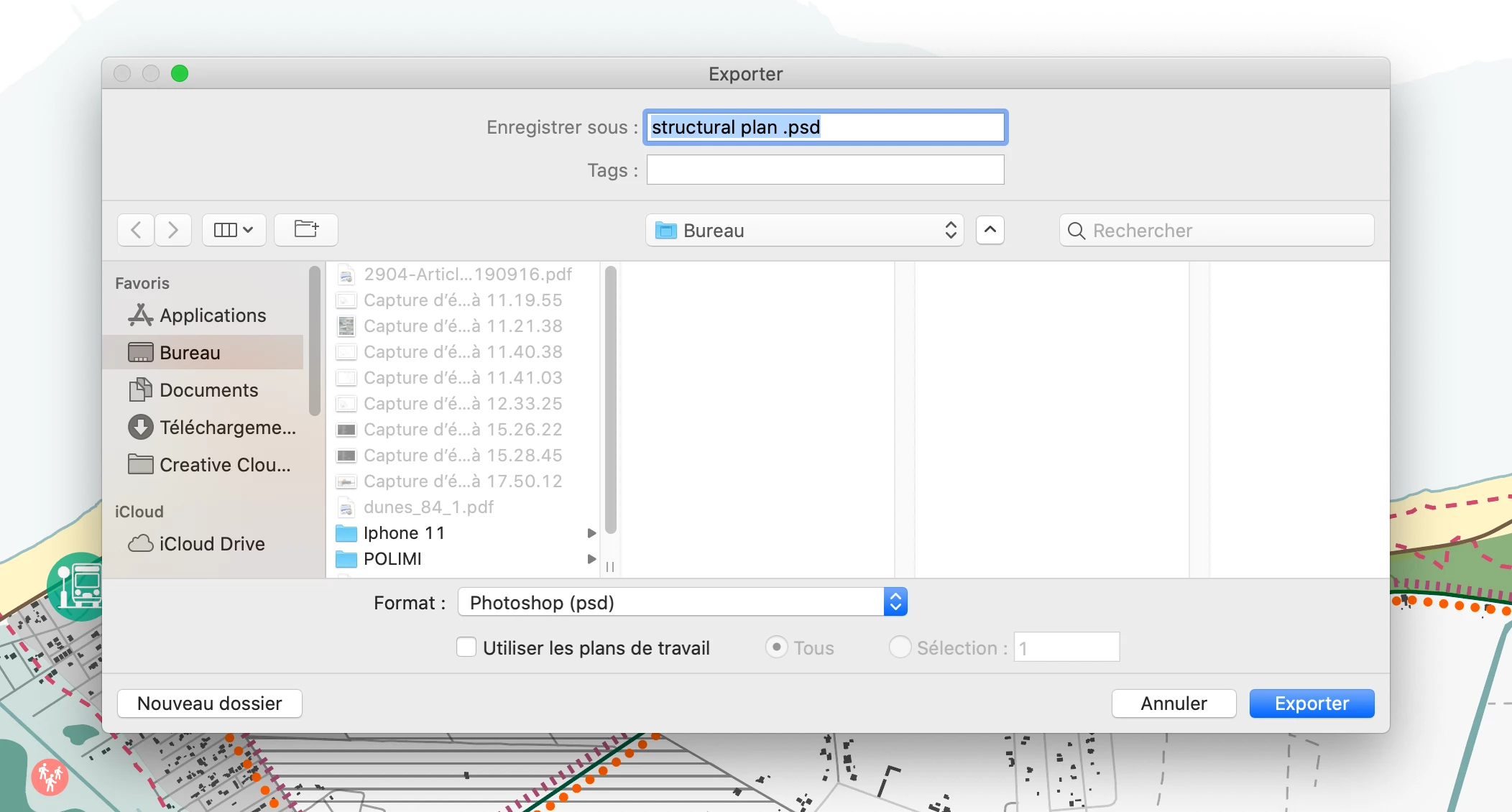Open the Format Photoshop (psd) dropdown
1512x812 pixels.
[682, 602]
